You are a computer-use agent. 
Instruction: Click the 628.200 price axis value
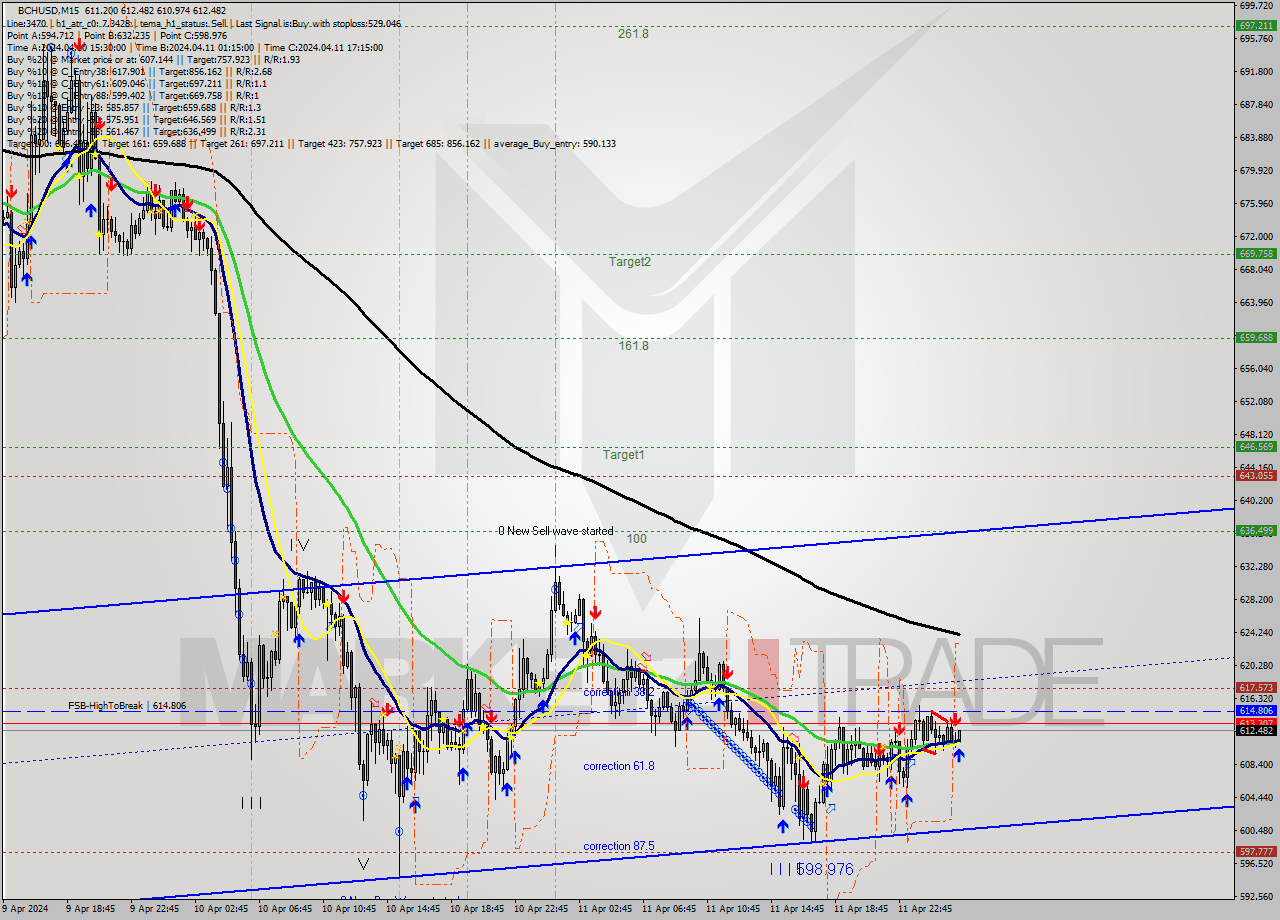coord(1256,599)
